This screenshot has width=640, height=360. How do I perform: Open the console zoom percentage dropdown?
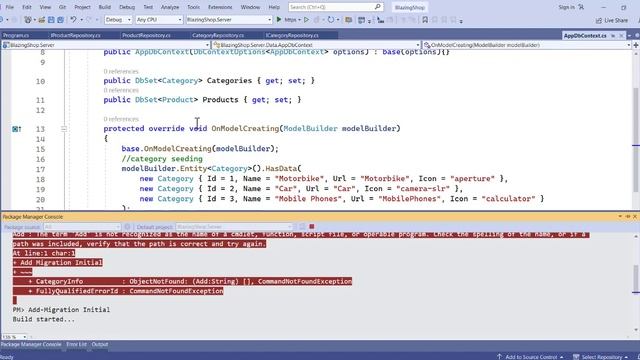click(14, 337)
